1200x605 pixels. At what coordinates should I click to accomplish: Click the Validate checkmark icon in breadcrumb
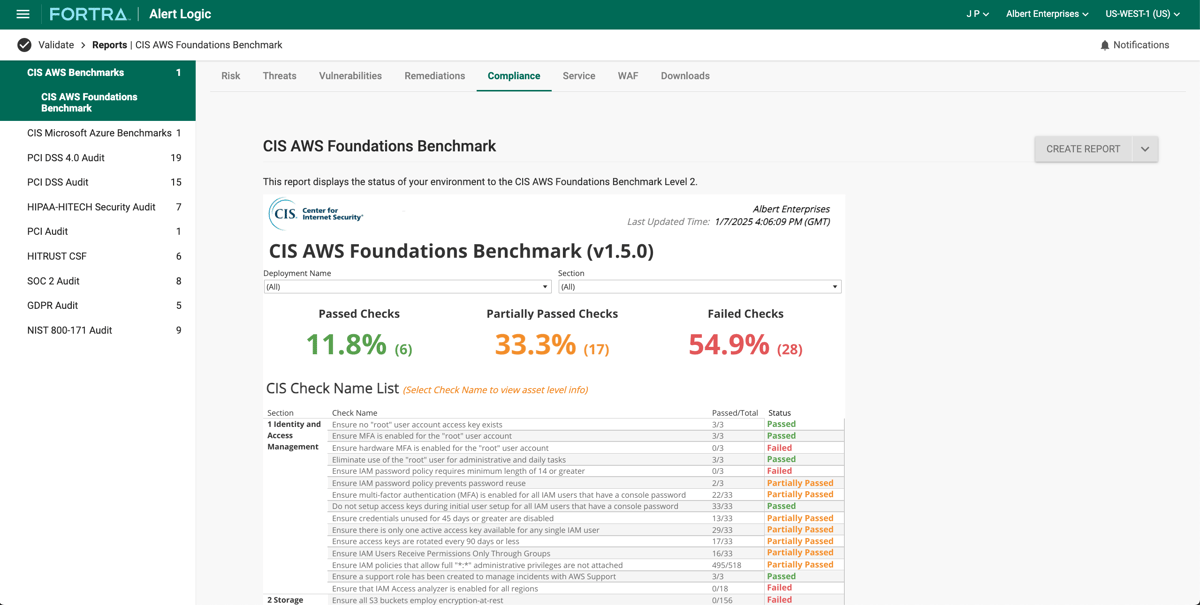[x=23, y=44]
